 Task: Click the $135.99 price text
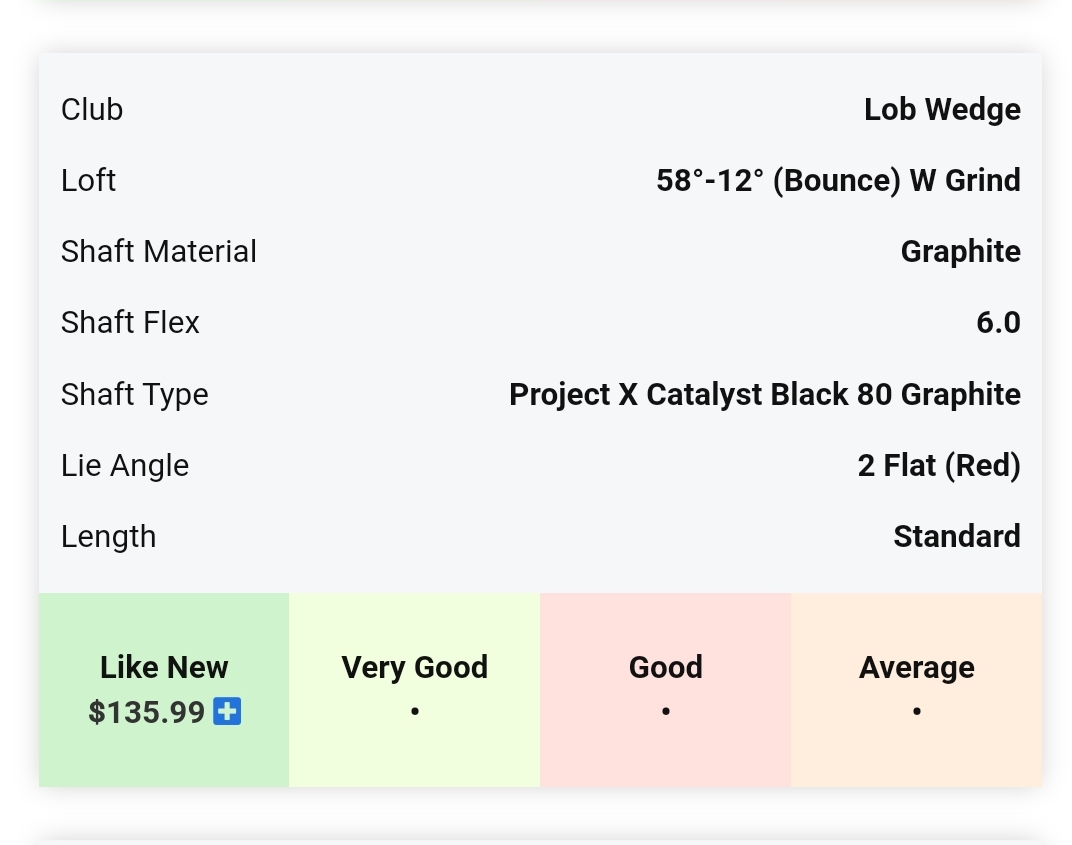pyautogui.click(x=147, y=712)
